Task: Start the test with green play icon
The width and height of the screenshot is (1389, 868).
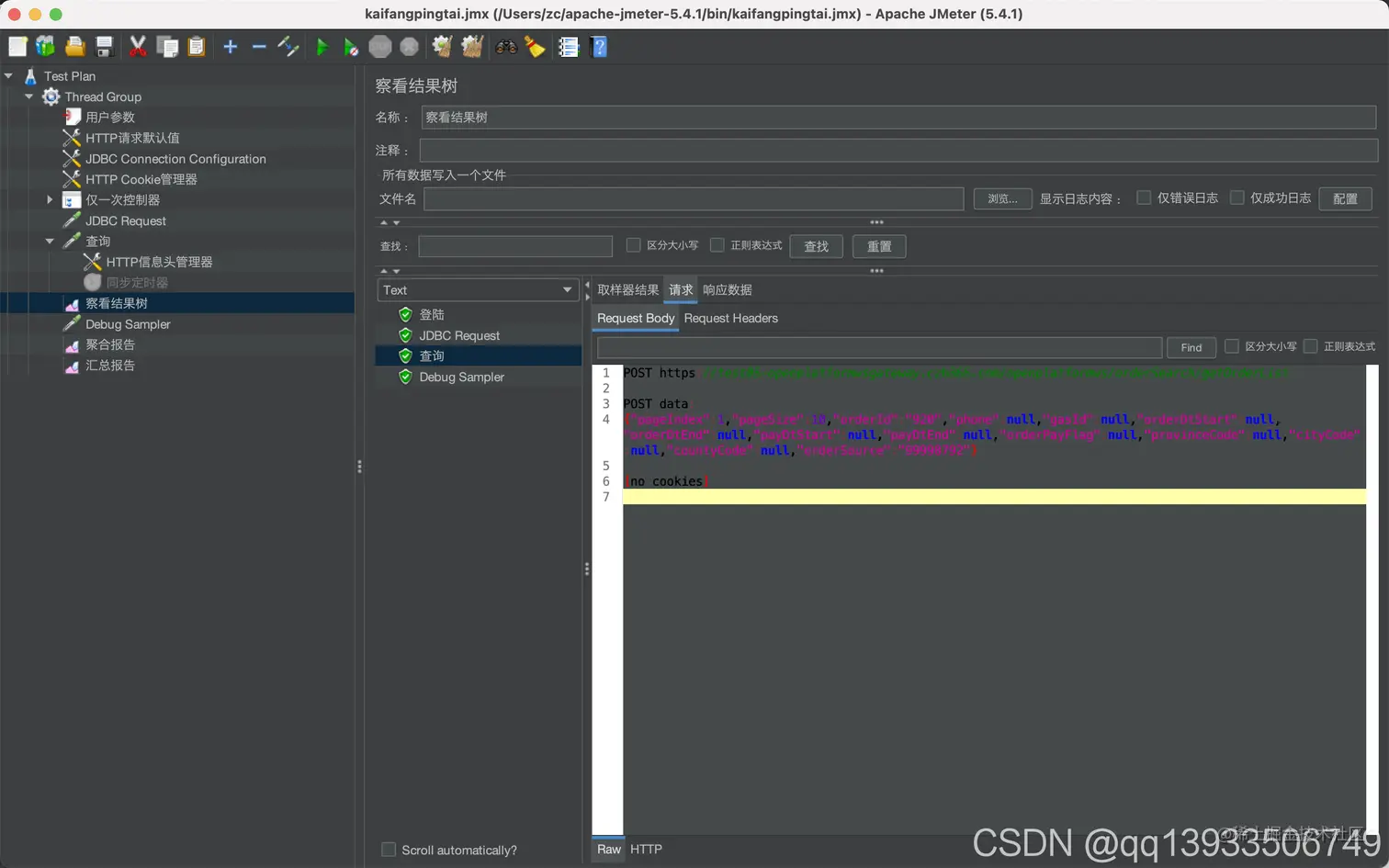Action: (322, 46)
